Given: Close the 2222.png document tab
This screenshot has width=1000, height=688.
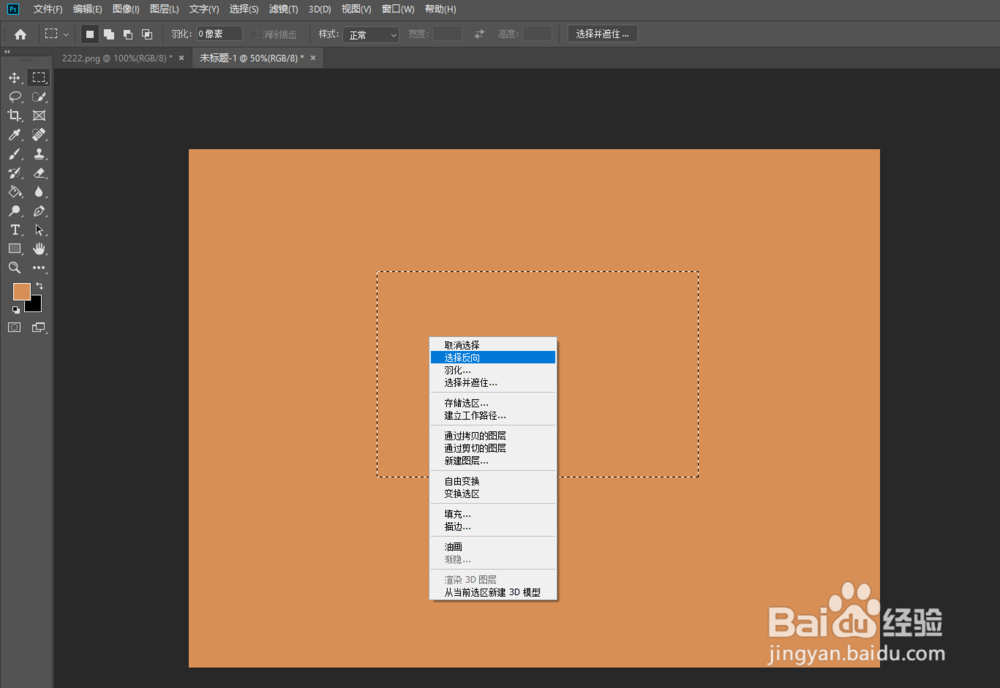Looking at the screenshot, I should pos(181,58).
